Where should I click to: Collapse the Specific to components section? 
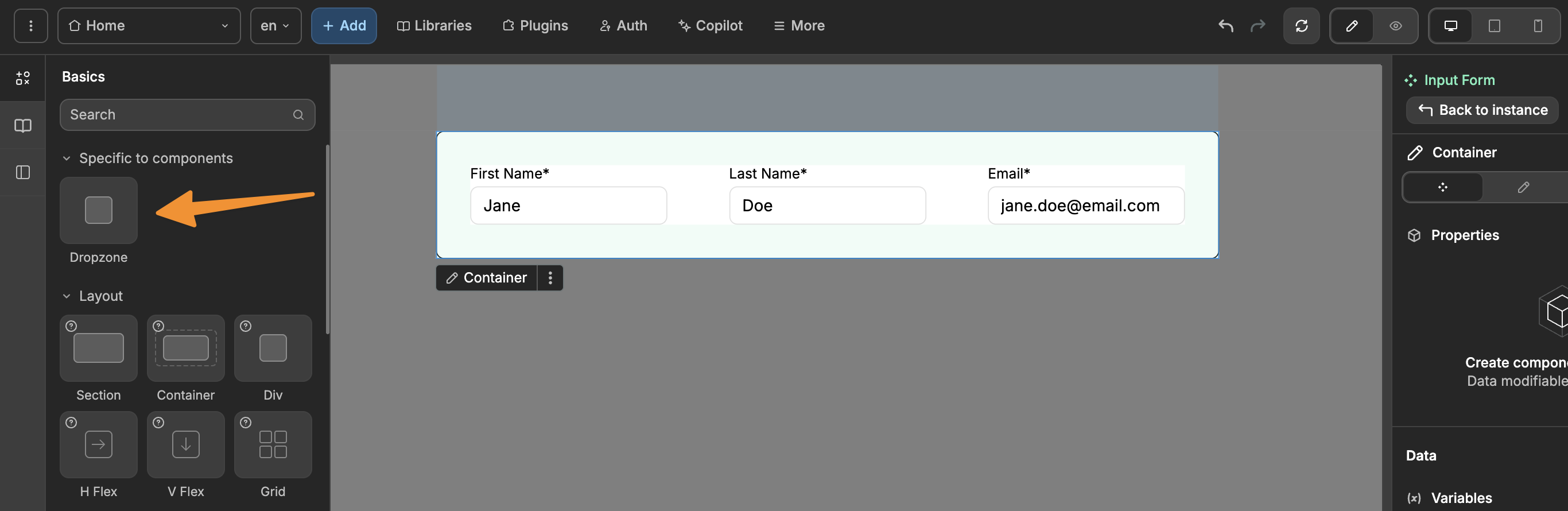coord(67,158)
